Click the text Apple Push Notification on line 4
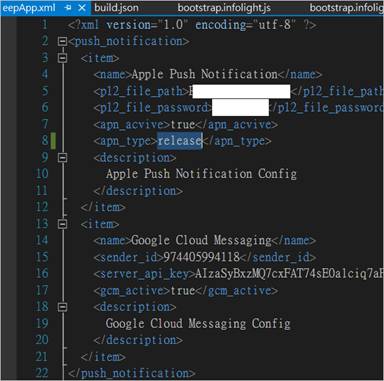The height and width of the screenshot is (381, 384). (205, 74)
